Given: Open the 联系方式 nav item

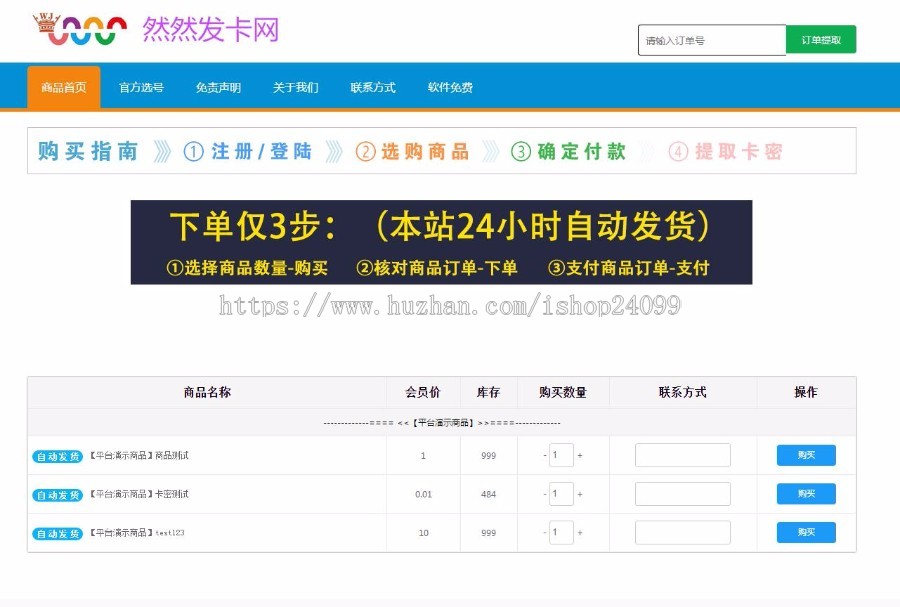Looking at the screenshot, I should [373, 87].
